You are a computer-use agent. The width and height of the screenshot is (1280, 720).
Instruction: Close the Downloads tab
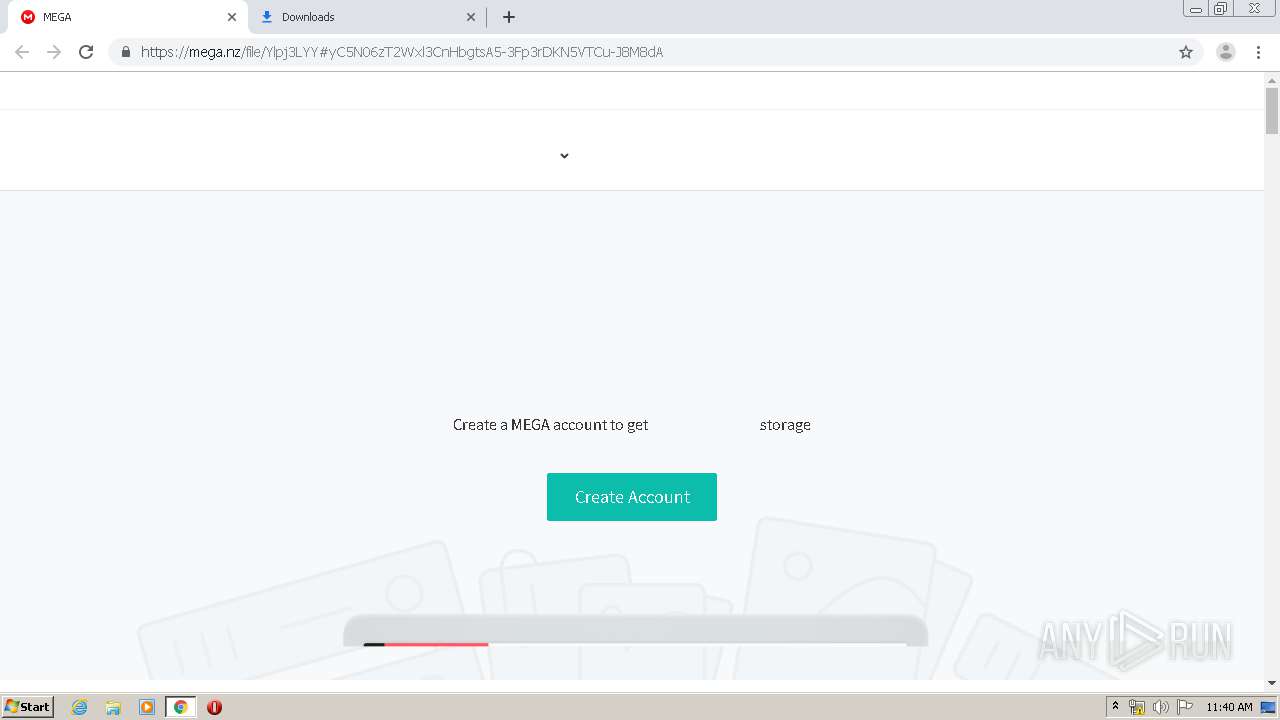pyautogui.click(x=471, y=17)
